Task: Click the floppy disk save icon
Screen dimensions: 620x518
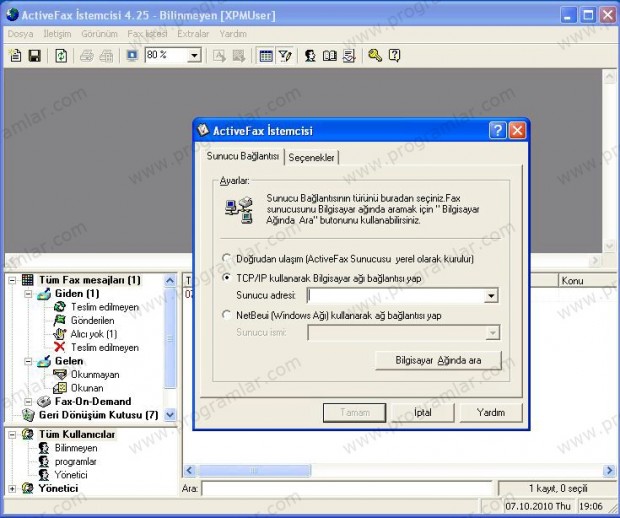Action: coord(35,56)
